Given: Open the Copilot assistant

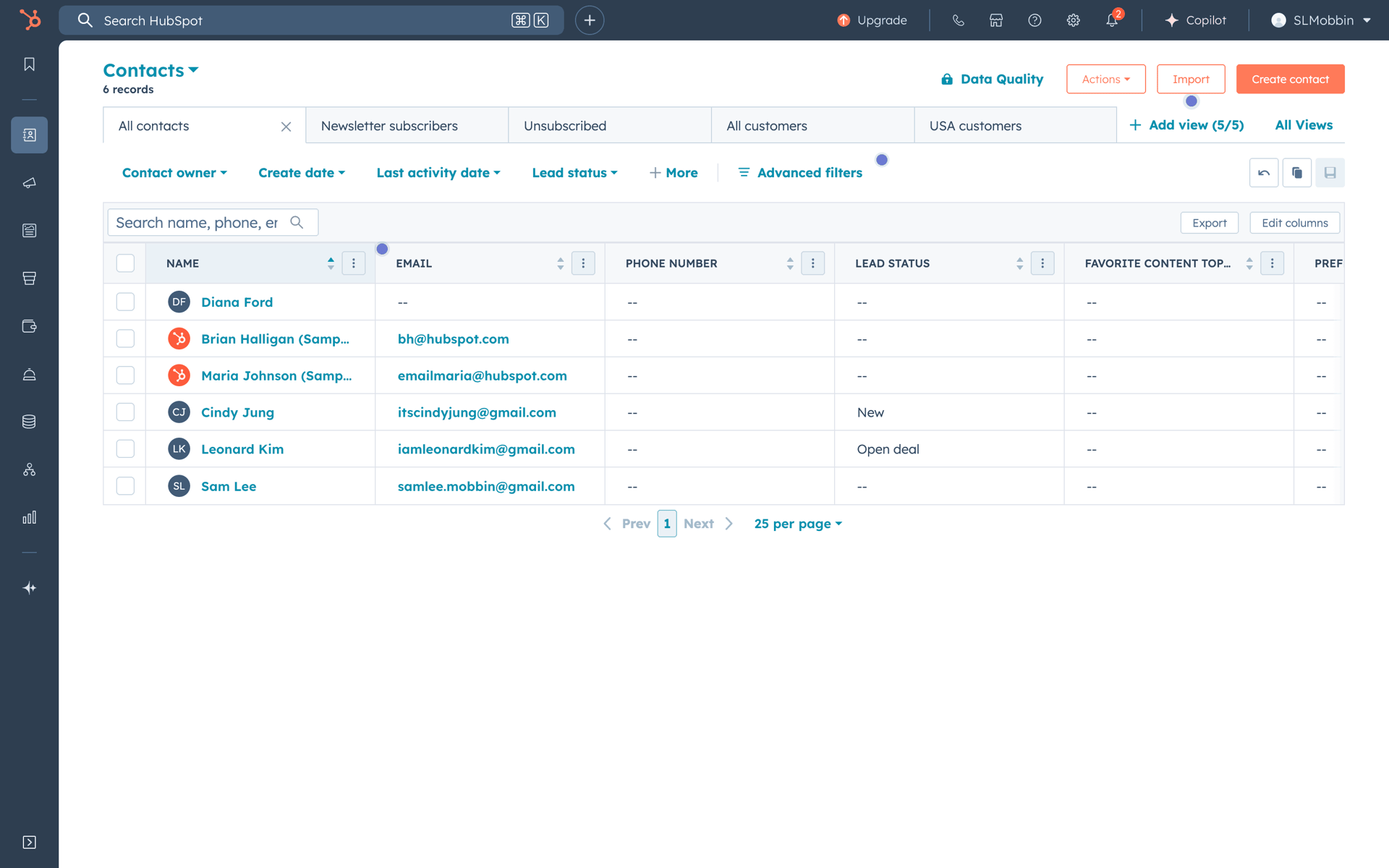Looking at the screenshot, I should point(1195,20).
